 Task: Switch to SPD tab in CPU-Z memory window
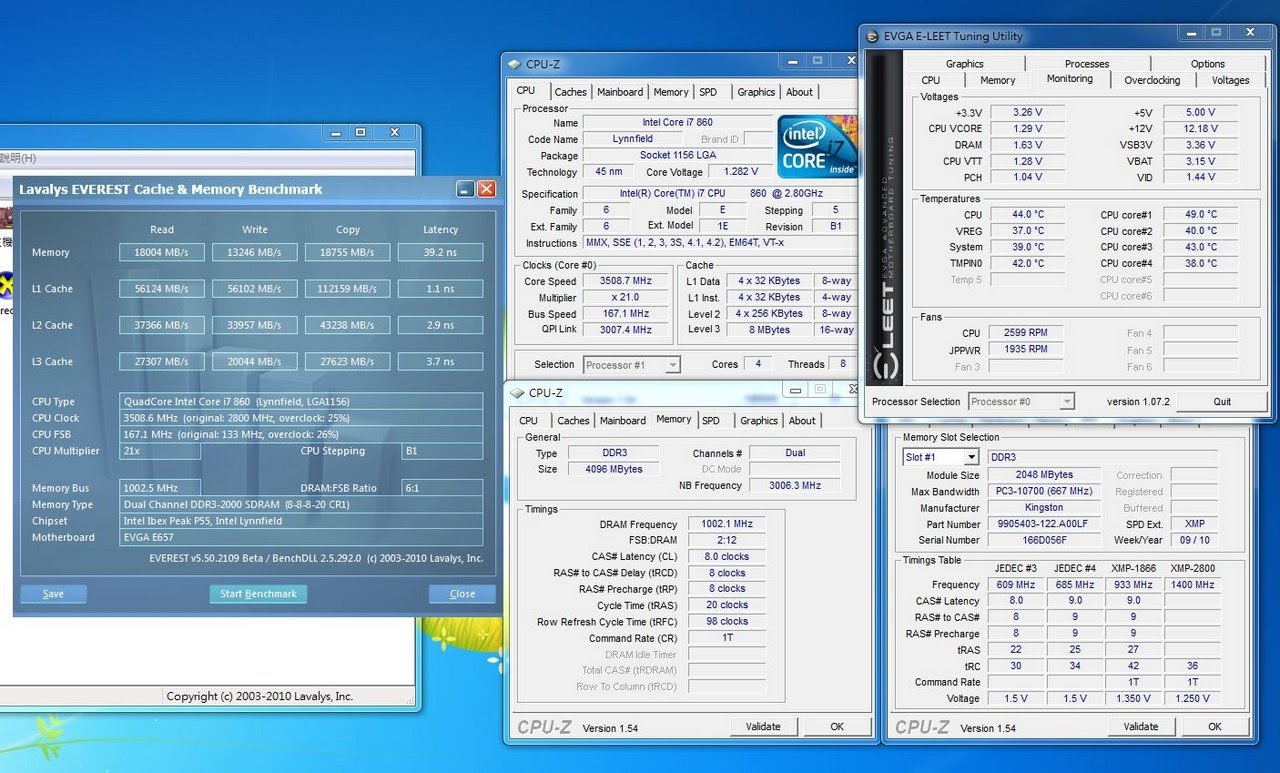pos(711,421)
